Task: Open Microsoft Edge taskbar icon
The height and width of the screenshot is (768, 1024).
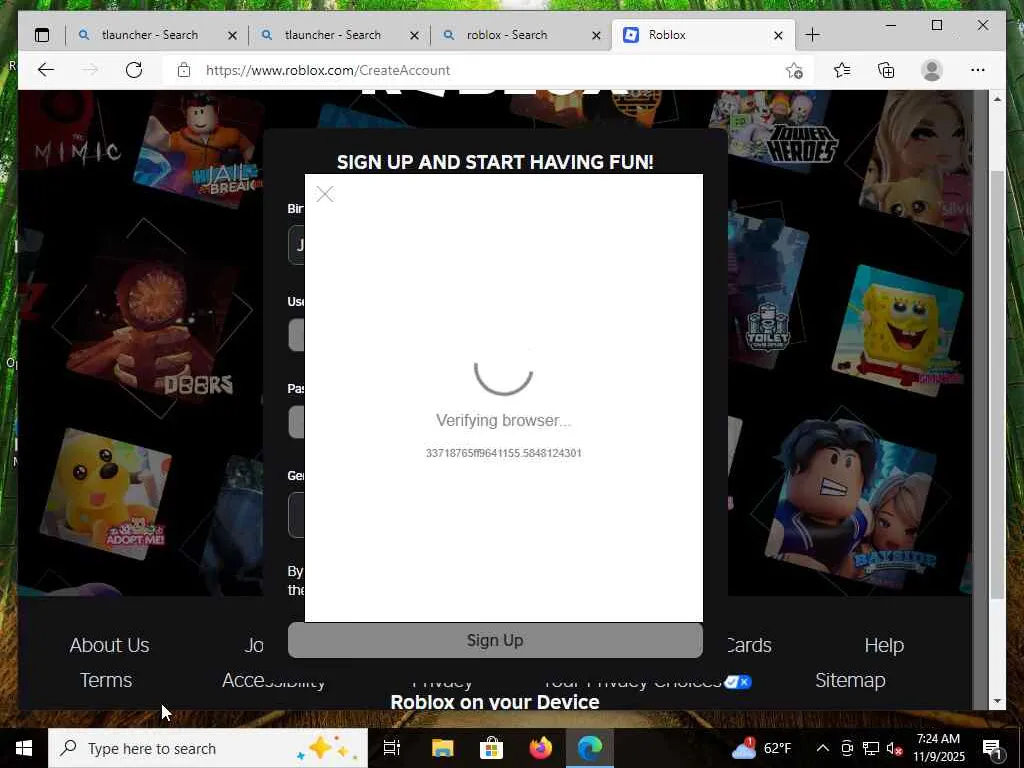Action: (x=590, y=748)
